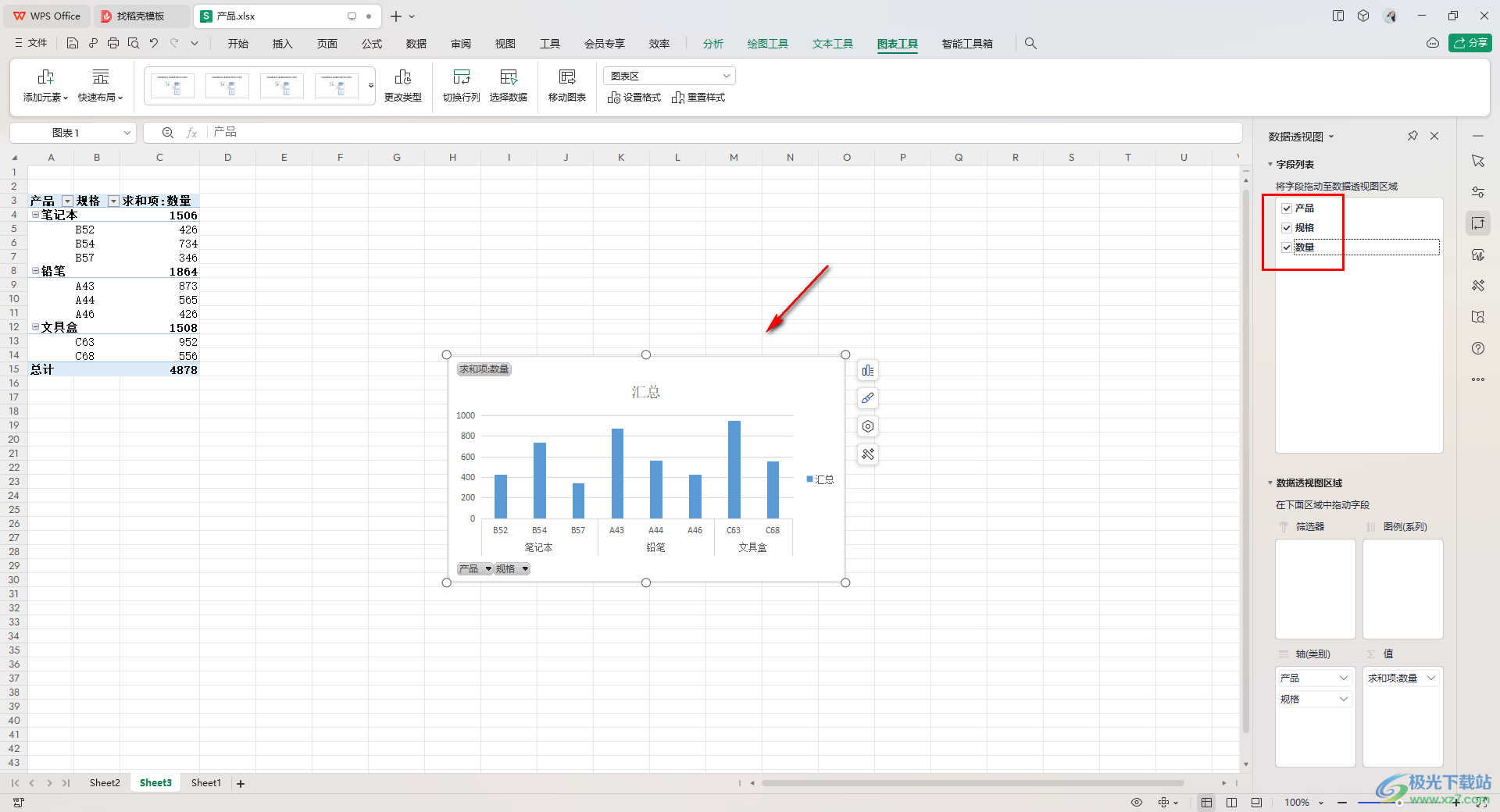1500x812 pixels.
Task: Click Reset Style (重置样式) button
Action: click(698, 98)
